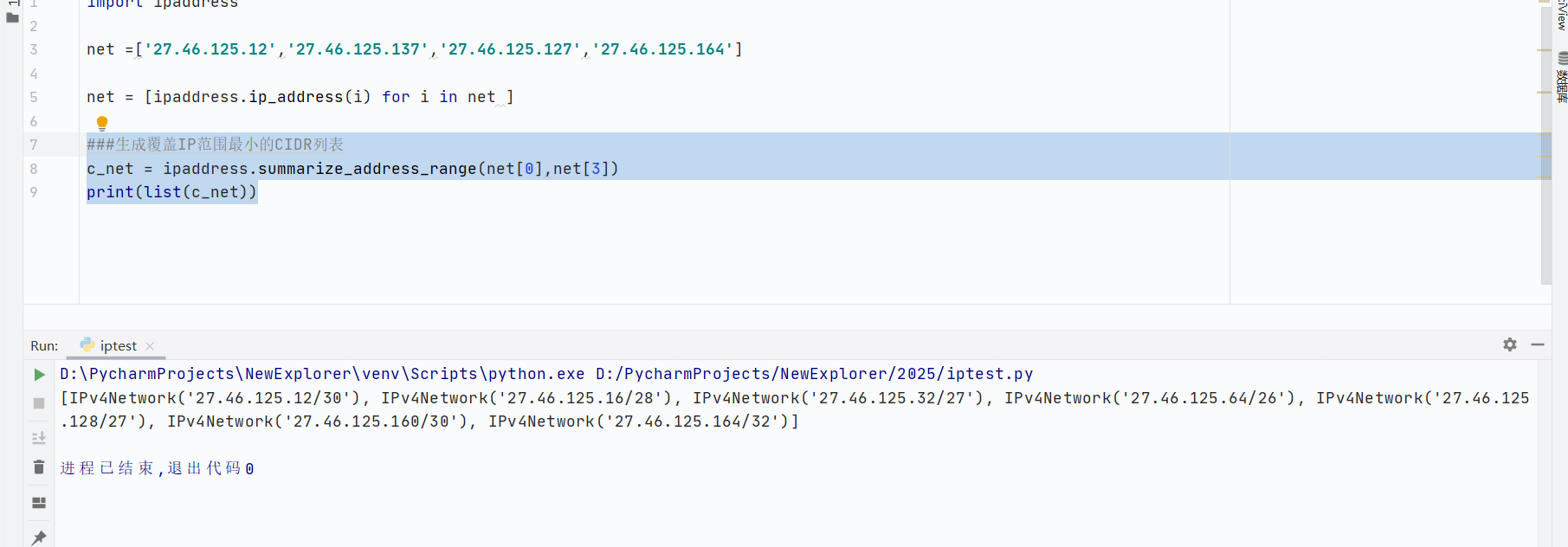1568x547 pixels.
Task: Open Run panel settings gear
Action: click(1510, 344)
